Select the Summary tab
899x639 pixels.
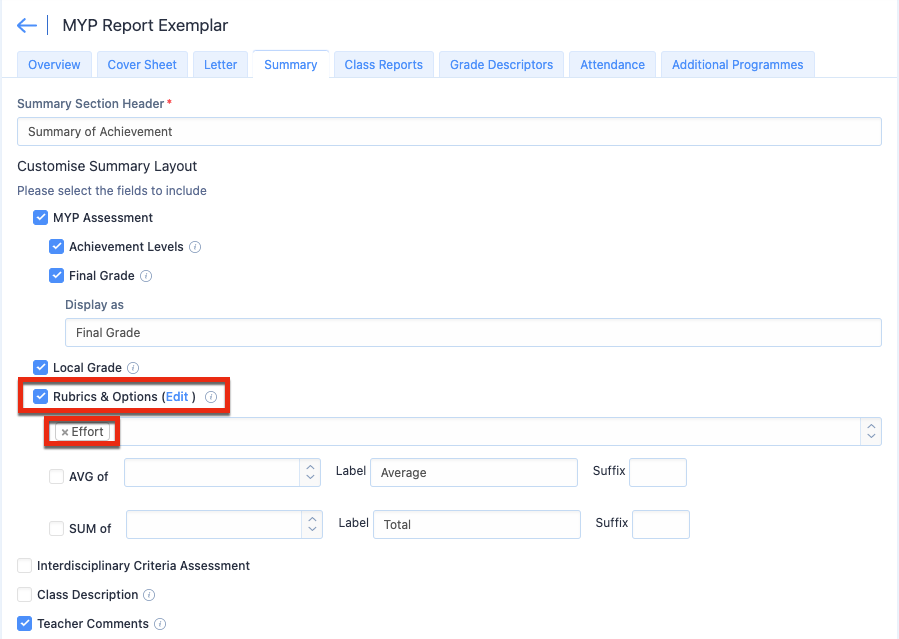[291, 65]
